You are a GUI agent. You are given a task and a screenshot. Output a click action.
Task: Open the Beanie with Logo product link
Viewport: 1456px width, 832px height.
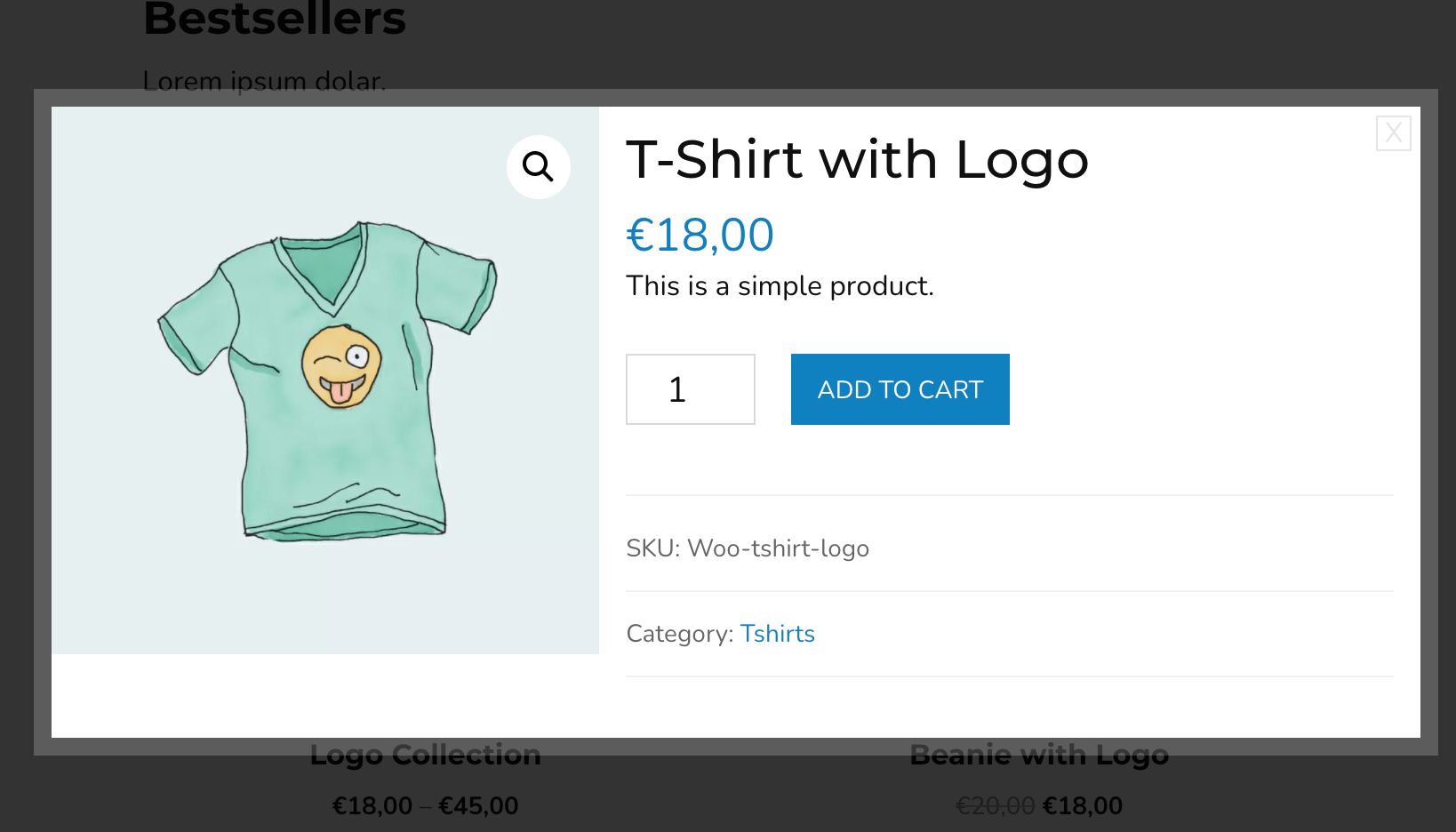click(x=1038, y=756)
